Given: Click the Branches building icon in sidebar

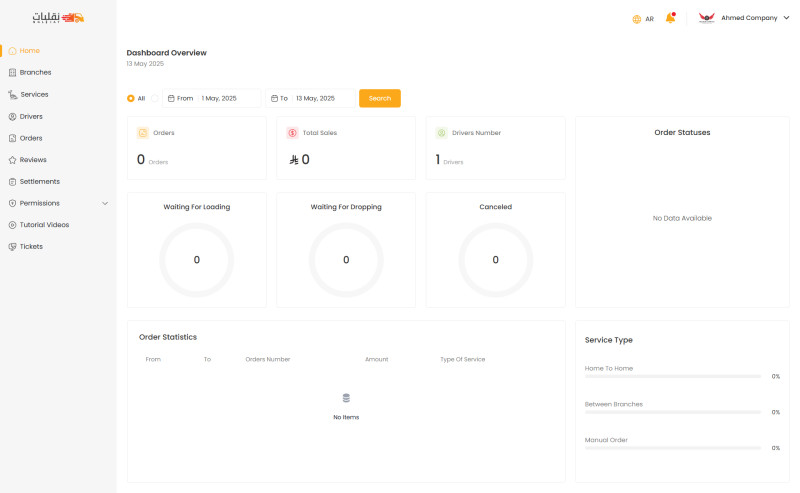Looking at the screenshot, I should click(12, 73).
